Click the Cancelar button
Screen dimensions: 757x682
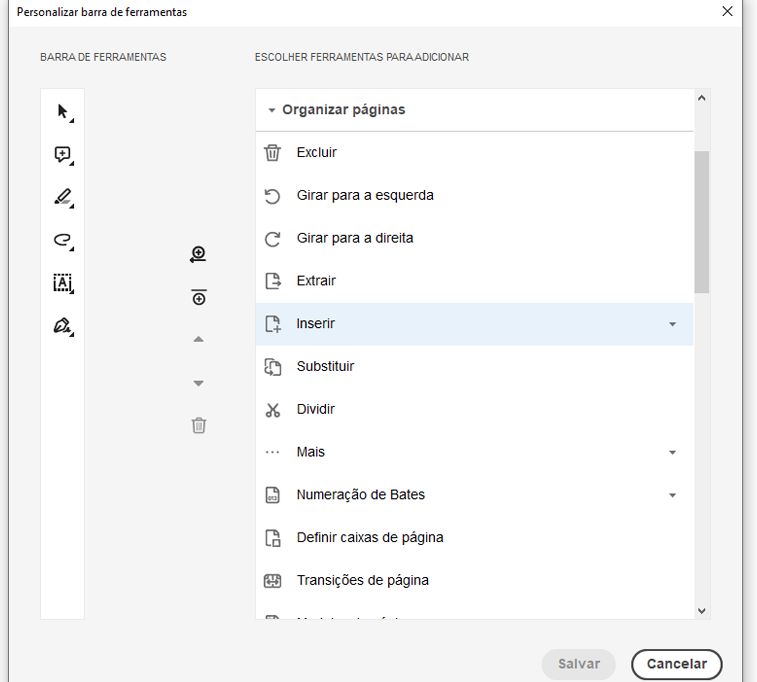[x=676, y=664]
